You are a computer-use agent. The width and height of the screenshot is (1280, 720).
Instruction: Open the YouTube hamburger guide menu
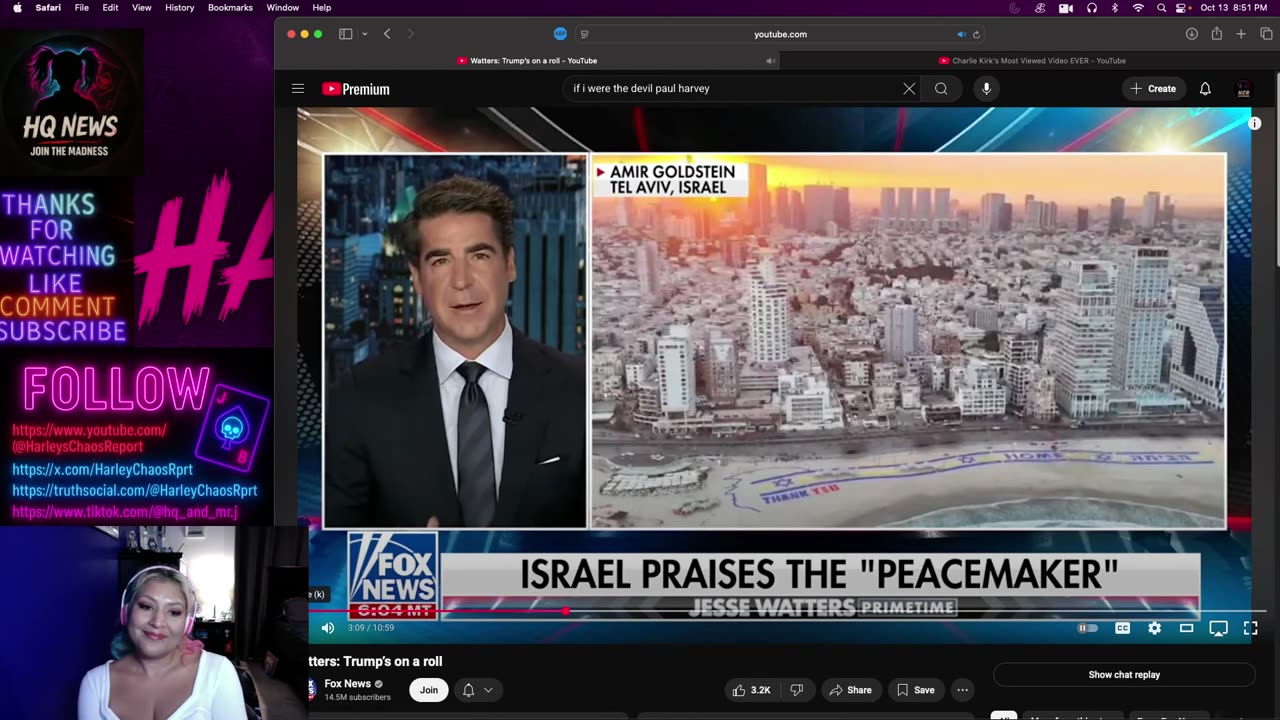298,89
